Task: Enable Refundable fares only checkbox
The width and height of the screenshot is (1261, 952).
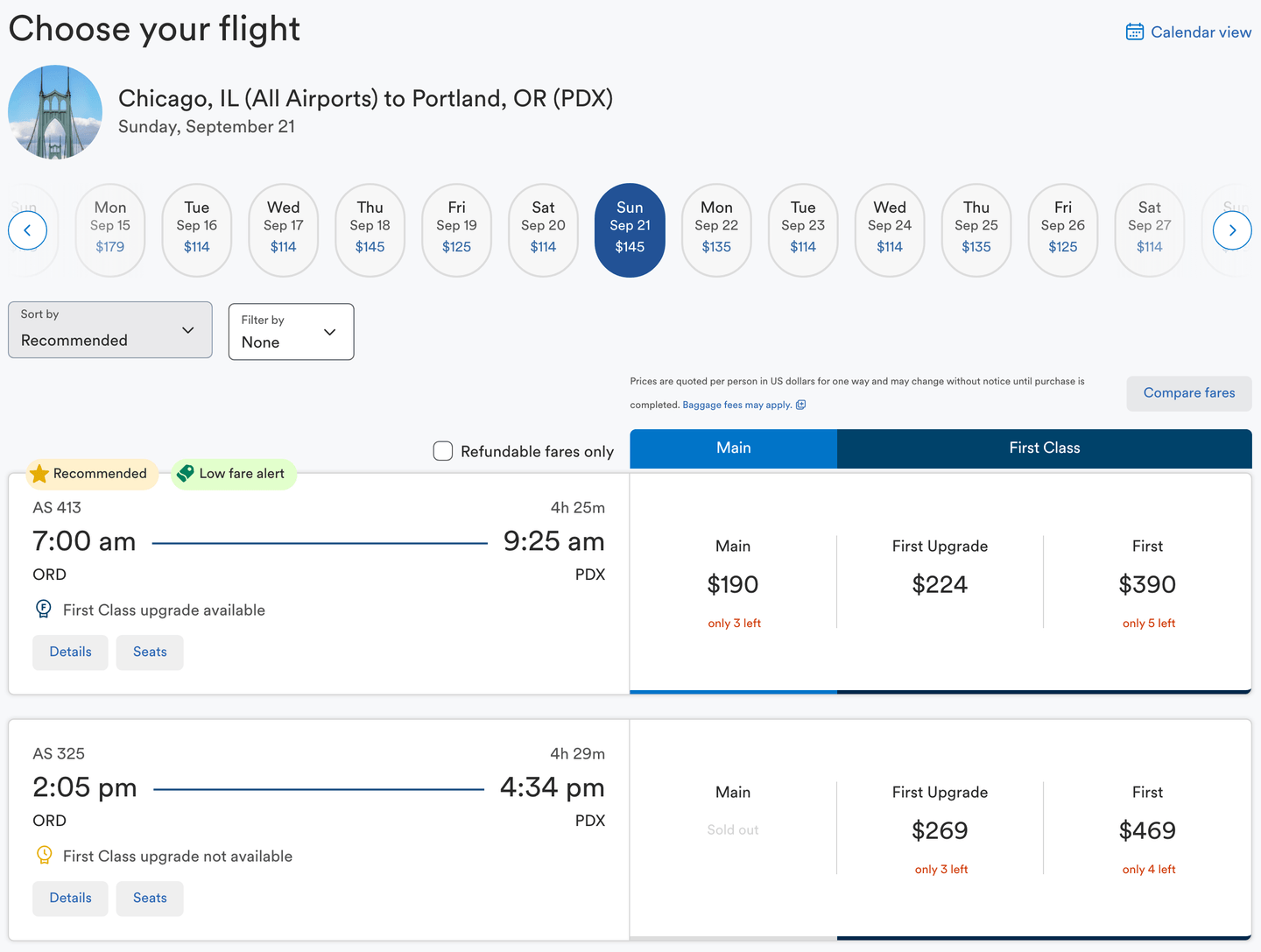Action: click(443, 451)
